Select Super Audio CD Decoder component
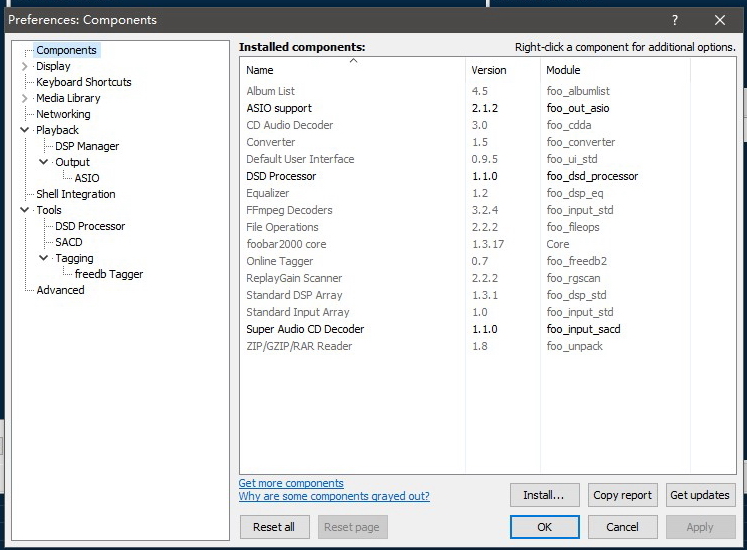 point(305,329)
